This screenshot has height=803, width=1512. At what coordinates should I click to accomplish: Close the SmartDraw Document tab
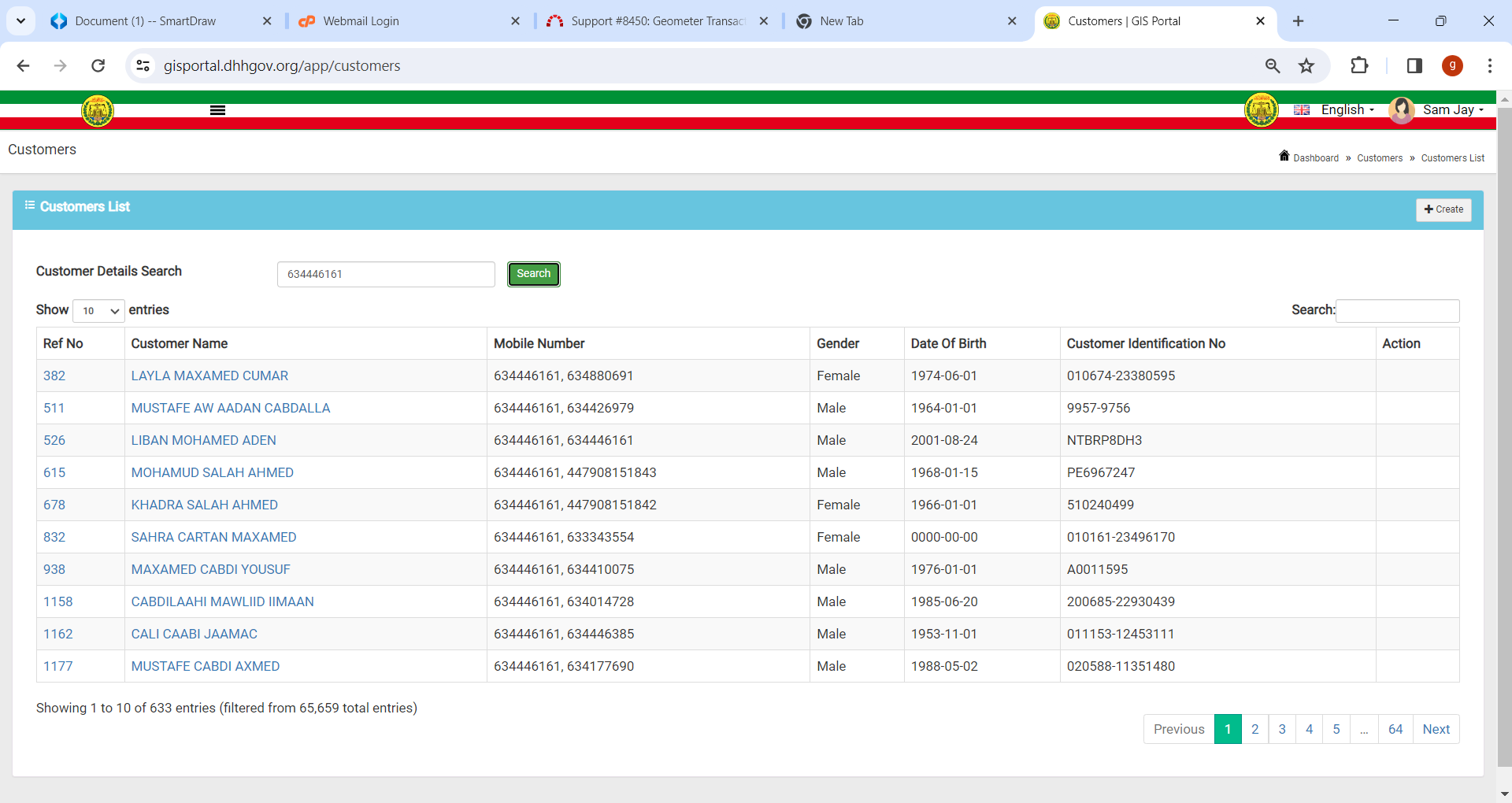point(267,21)
